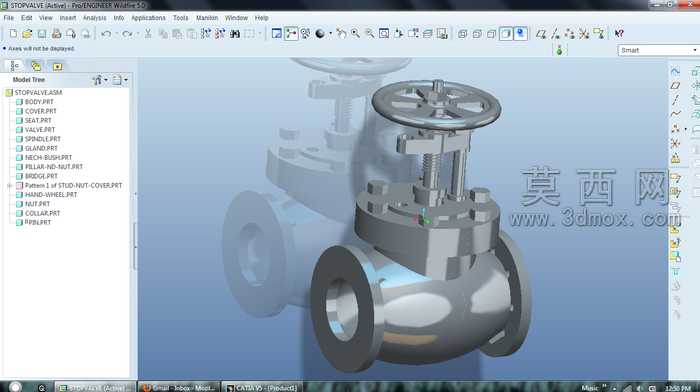Open the redo history dropdown arrow
Screen dimensions: 700x392
pyautogui.click(x=137, y=33)
